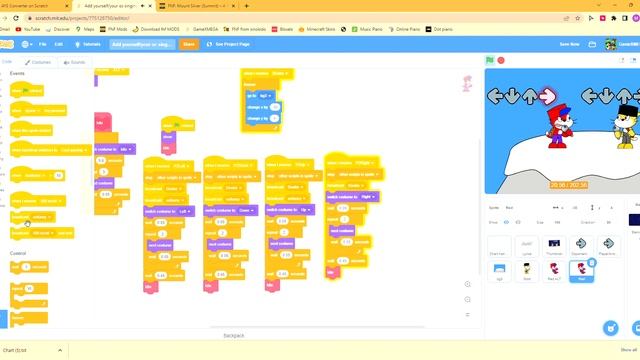The width and height of the screenshot is (640, 360).
Task: Reload the browser page
Action: pos(16,18)
